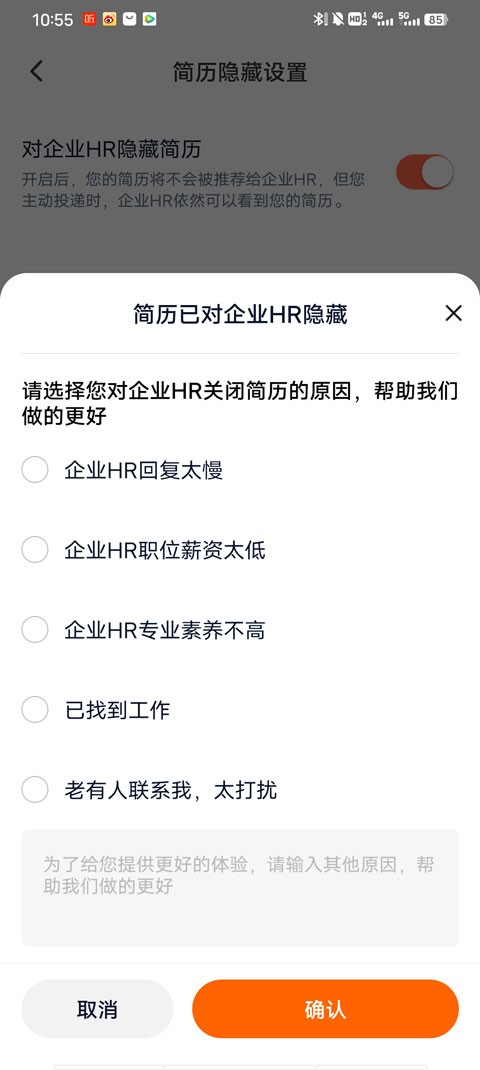Toggle the 对企业HR隐藏简历 switch
480x1070 pixels.
point(425,171)
